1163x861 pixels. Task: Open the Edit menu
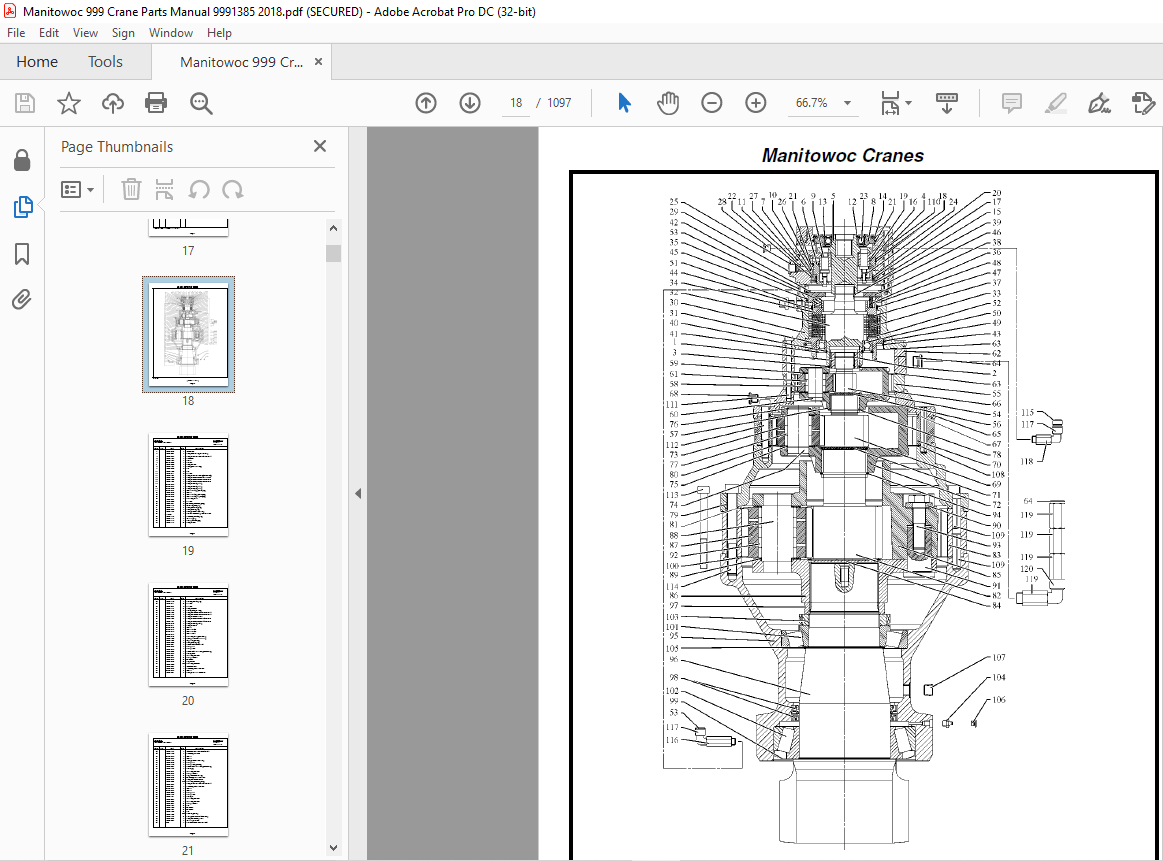(x=49, y=33)
